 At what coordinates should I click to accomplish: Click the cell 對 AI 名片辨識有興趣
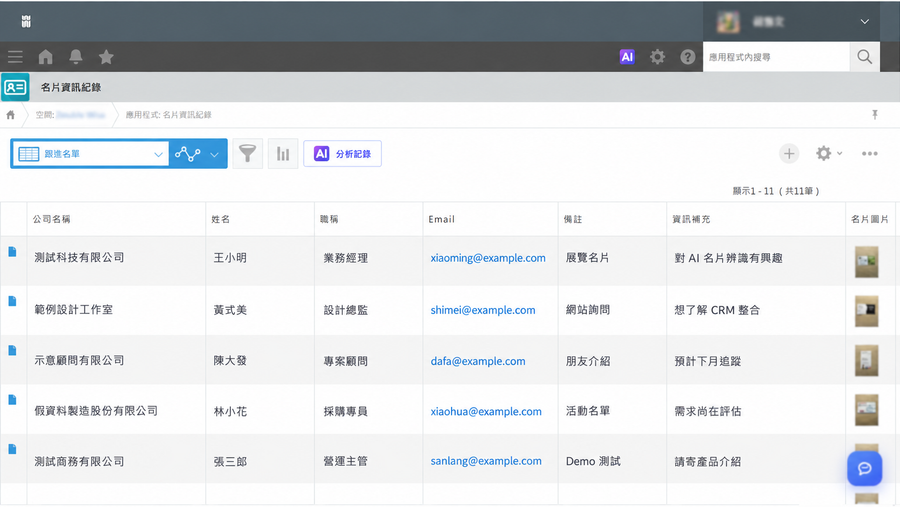coord(728,258)
